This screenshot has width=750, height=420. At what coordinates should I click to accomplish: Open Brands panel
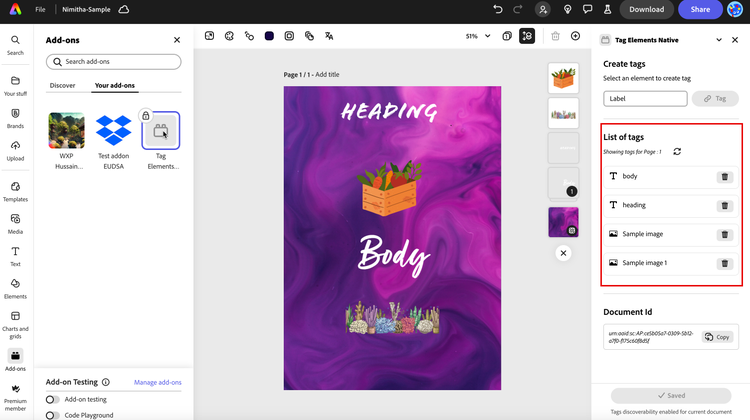click(x=15, y=118)
